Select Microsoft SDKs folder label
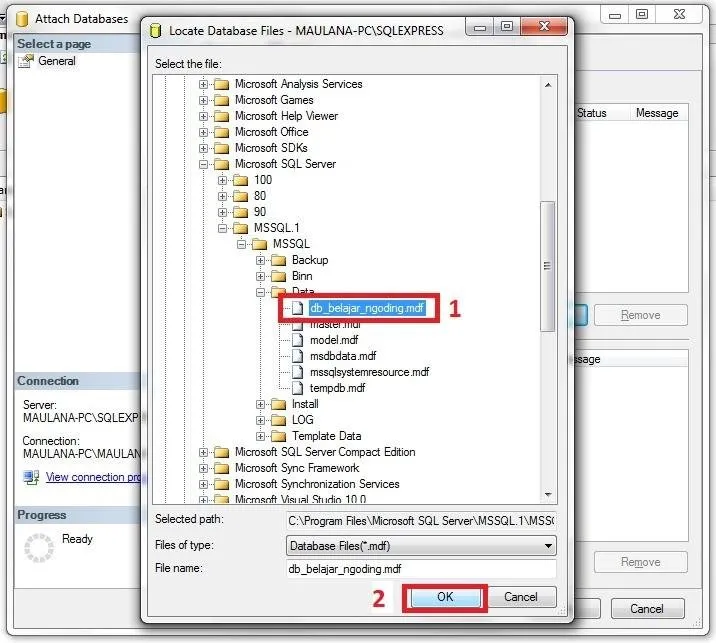 pyautogui.click(x=271, y=148)
